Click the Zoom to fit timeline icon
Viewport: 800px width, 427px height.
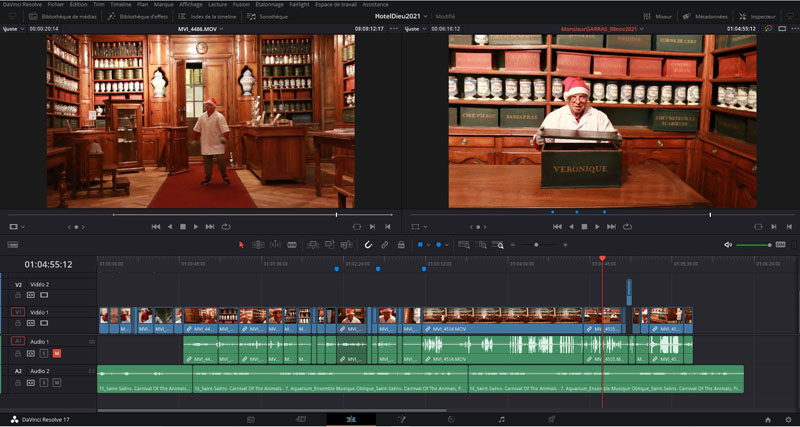(x=464, y=245)
